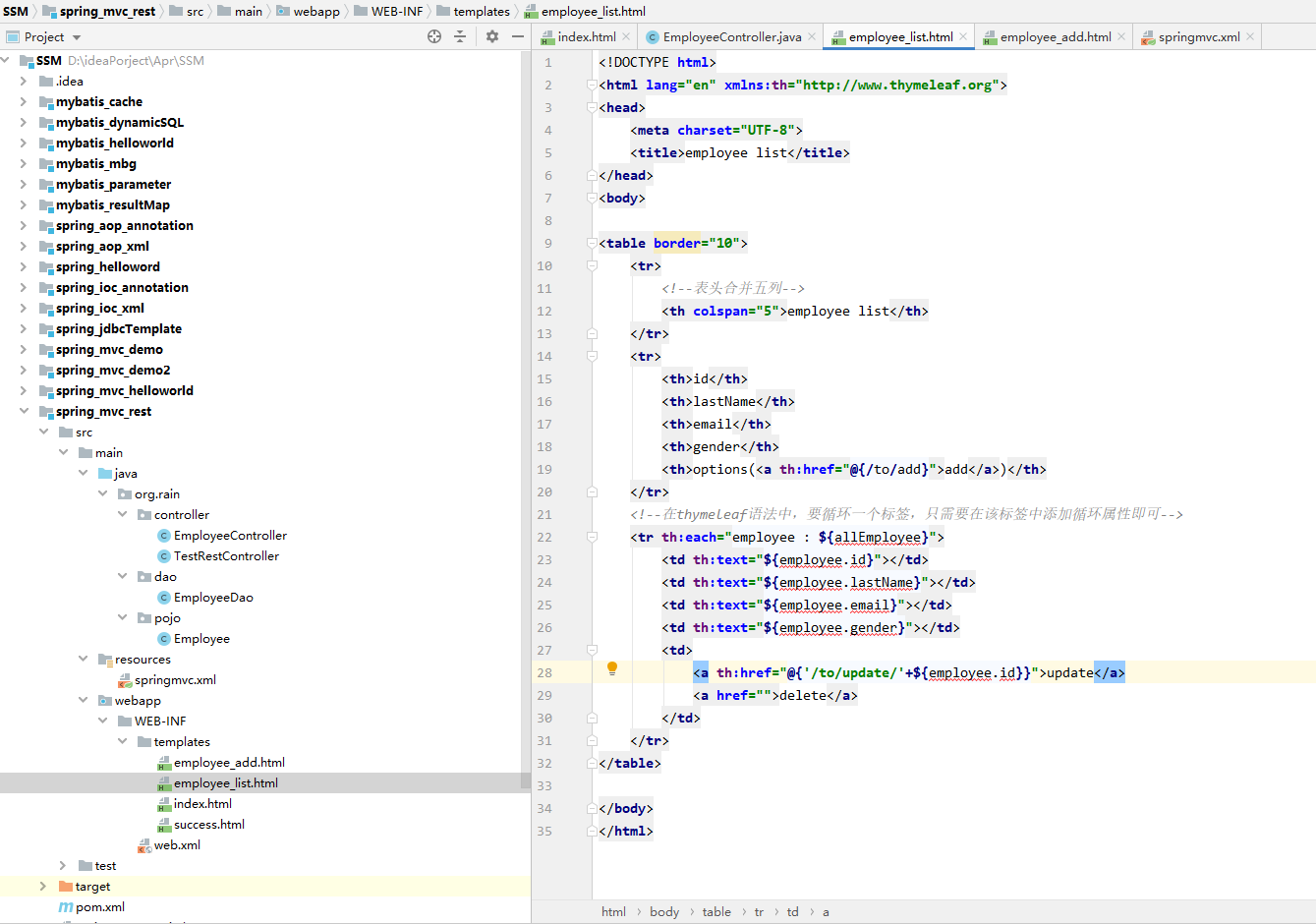Hide the Project panel with minus icon
The width and height of the screenshot is (1316, 924).
pos(518,36)
